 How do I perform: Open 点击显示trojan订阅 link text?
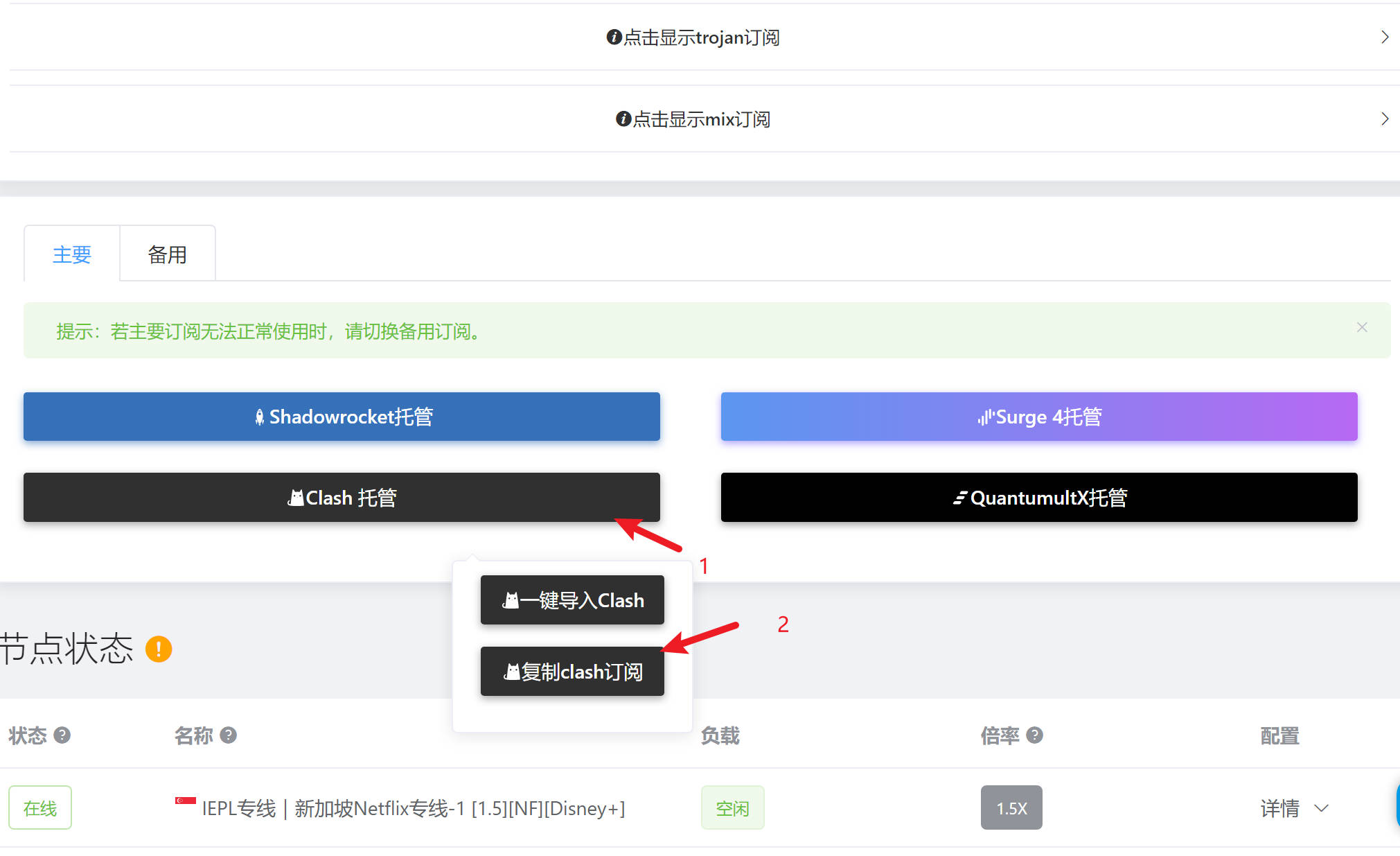tap(701, 37)
